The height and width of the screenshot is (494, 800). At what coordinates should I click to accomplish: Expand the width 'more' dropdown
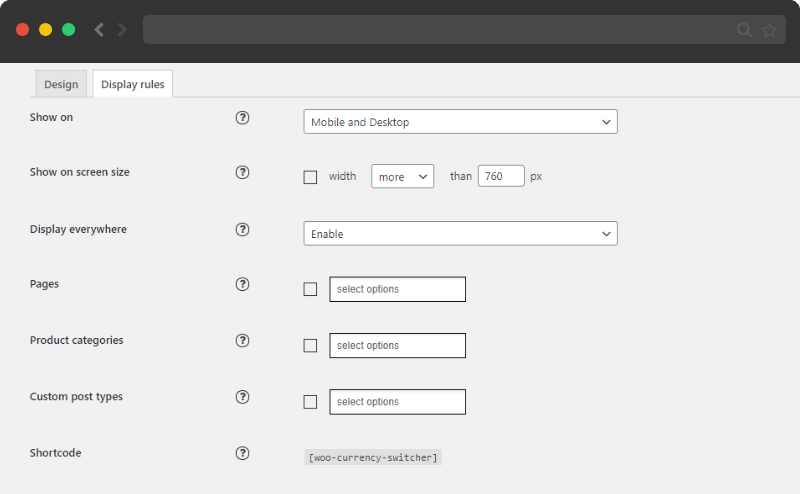[403, 177]
